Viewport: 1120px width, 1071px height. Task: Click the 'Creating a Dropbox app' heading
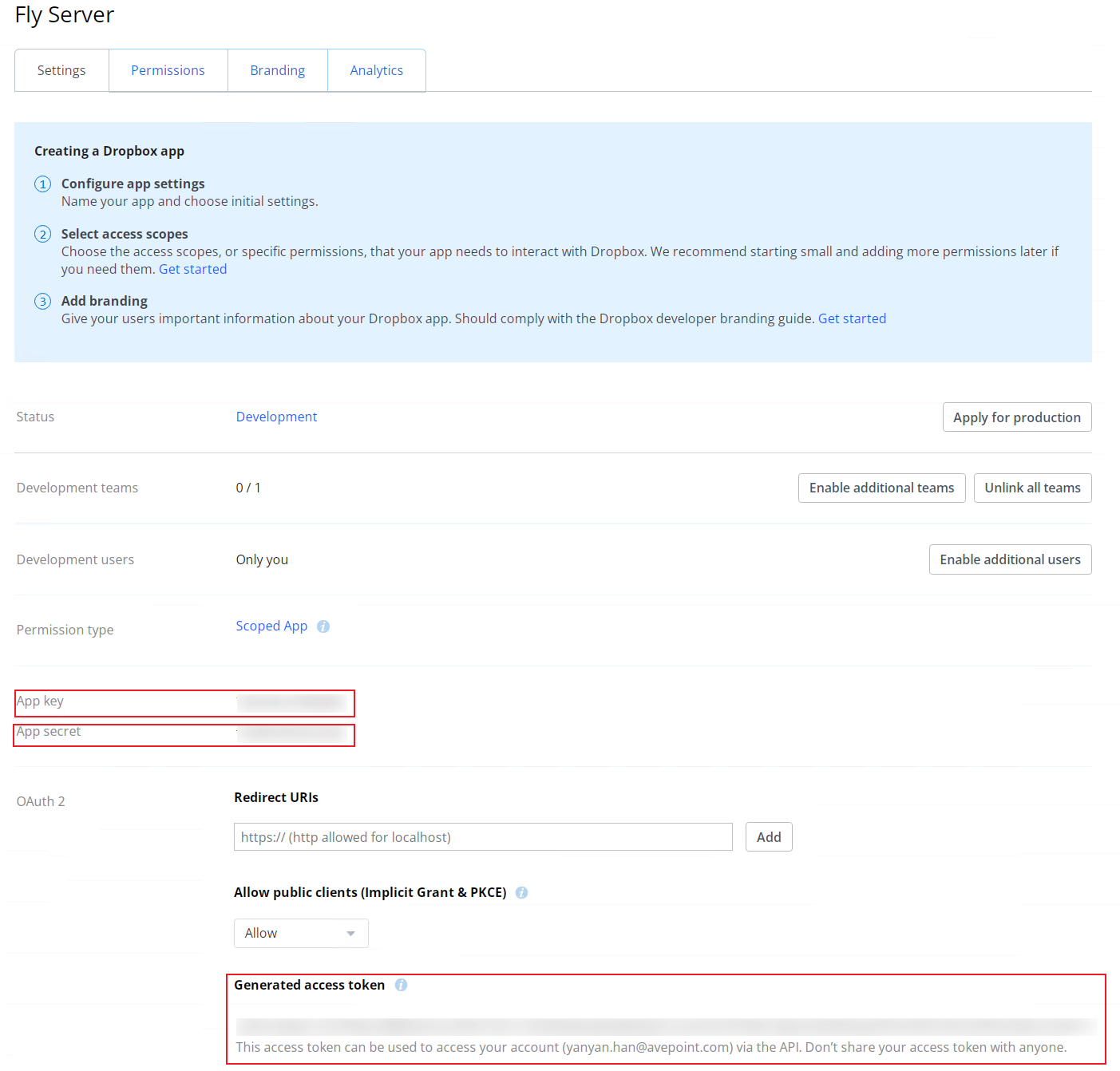(x=109, y=151)
